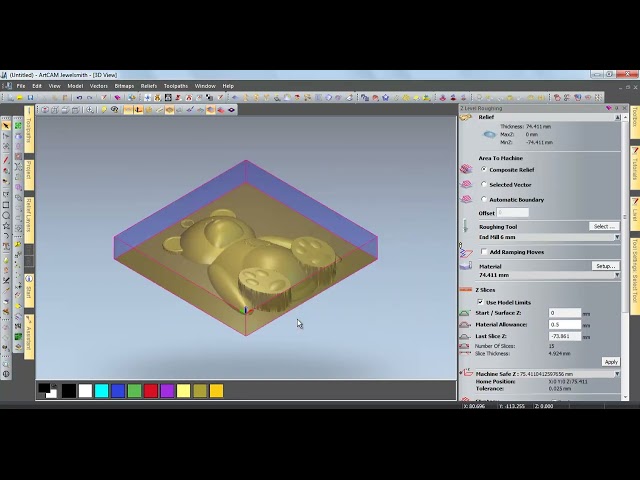Open the Help menu

(x=228, y=86)
